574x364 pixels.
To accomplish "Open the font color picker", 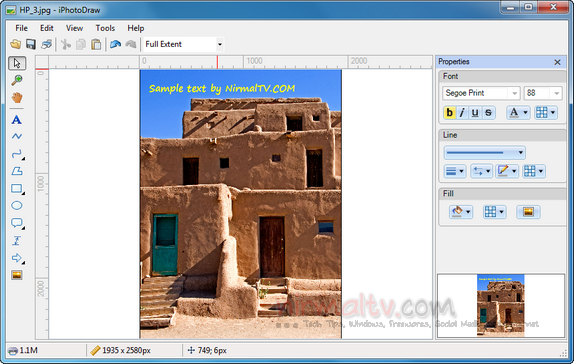I will coord(518,113).
